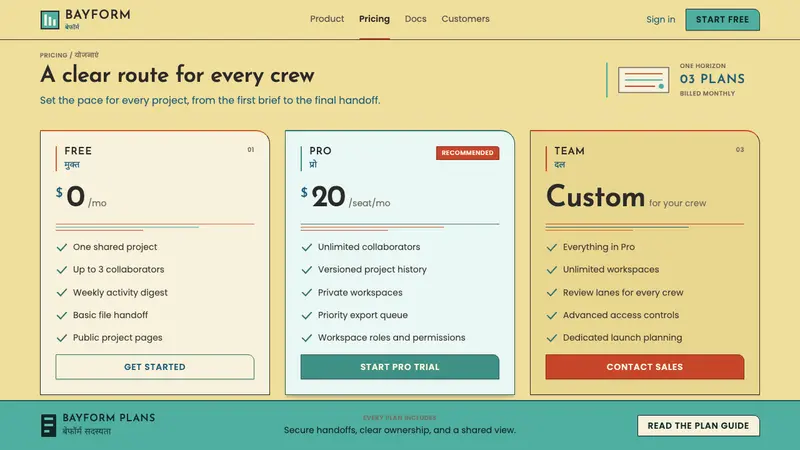Click the PRO plan title
800x450 pixels.
[x=320, y=151]
